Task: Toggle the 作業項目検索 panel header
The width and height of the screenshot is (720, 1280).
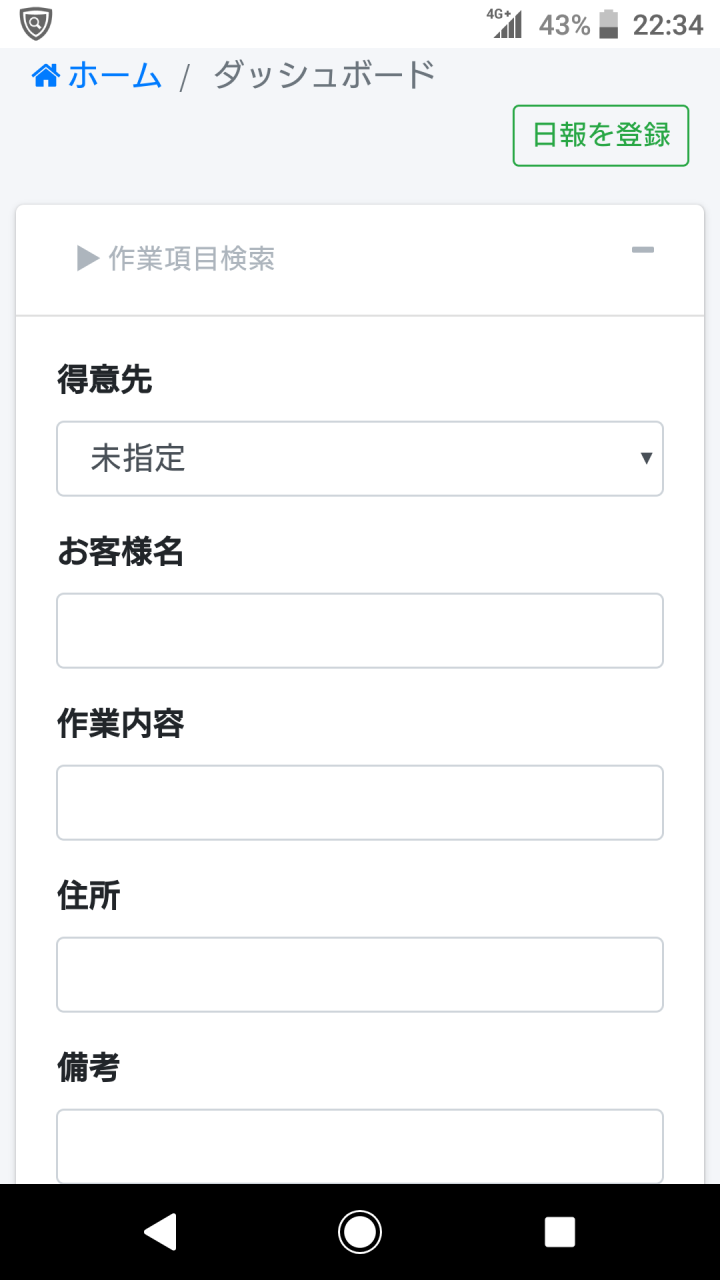Action: coord(360,260)
